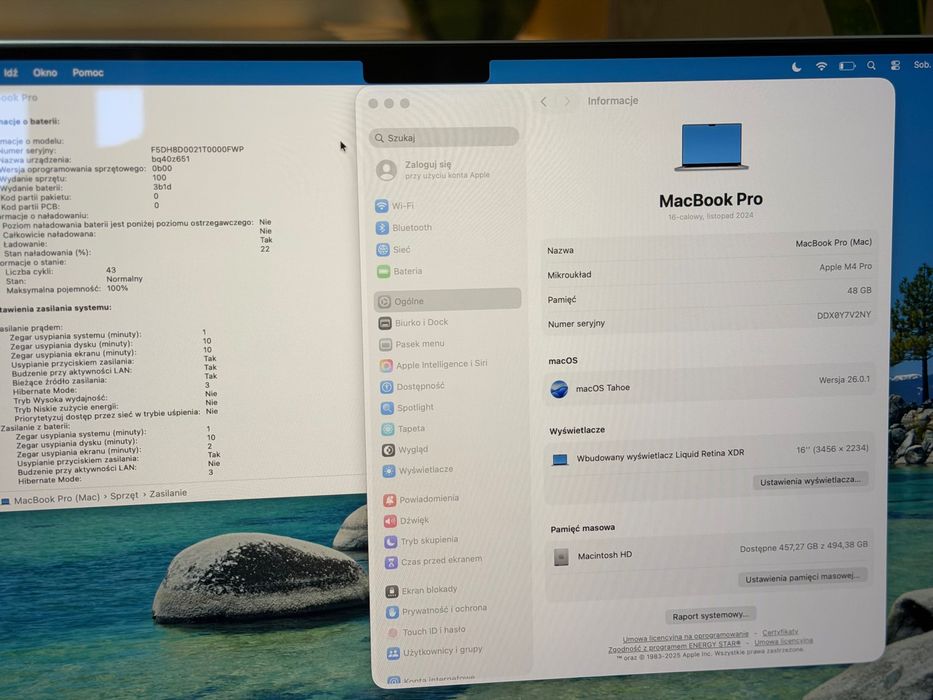Image resolution: width=933 pixels, height=700 pixels.
Task: Click the Macintosh HD storage row
Action: [x=708, y=554]
